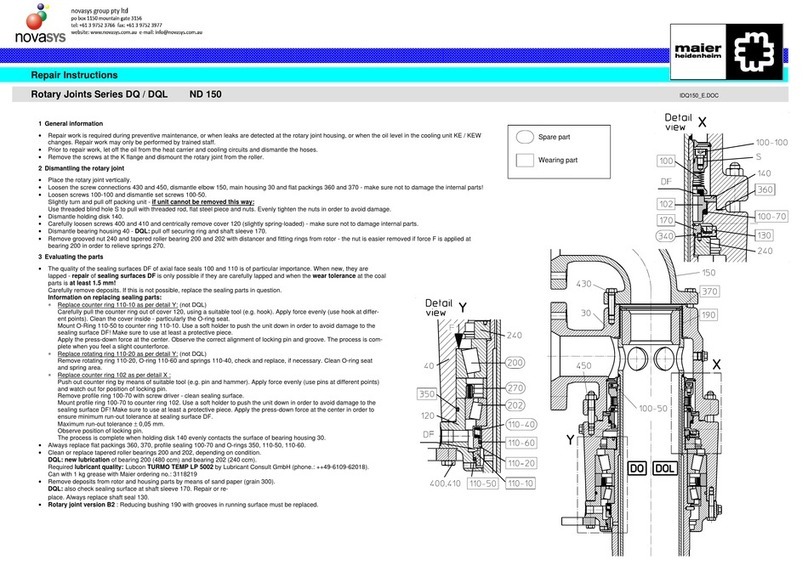Click 'TURMO TEMP LP 5002' lubricant name
Screen dimensions: 808x571
click(180, 467)
